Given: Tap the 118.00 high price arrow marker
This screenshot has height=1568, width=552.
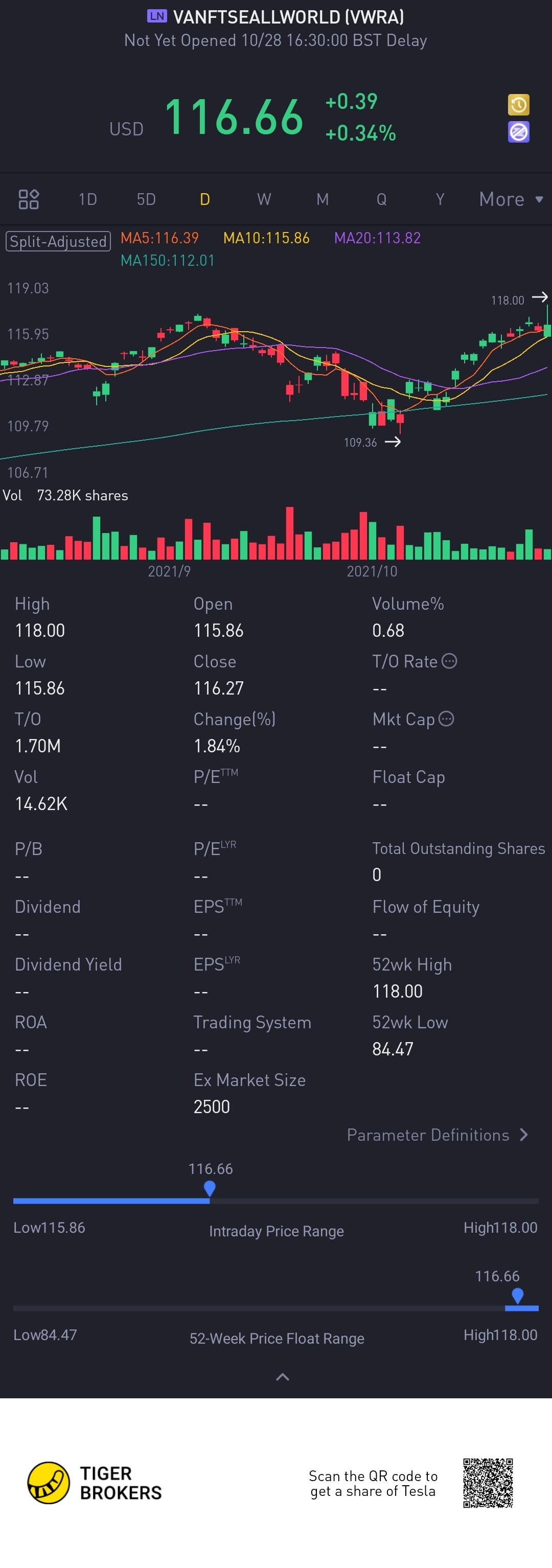Looking at the screenshot, I should tap(540, 297).
